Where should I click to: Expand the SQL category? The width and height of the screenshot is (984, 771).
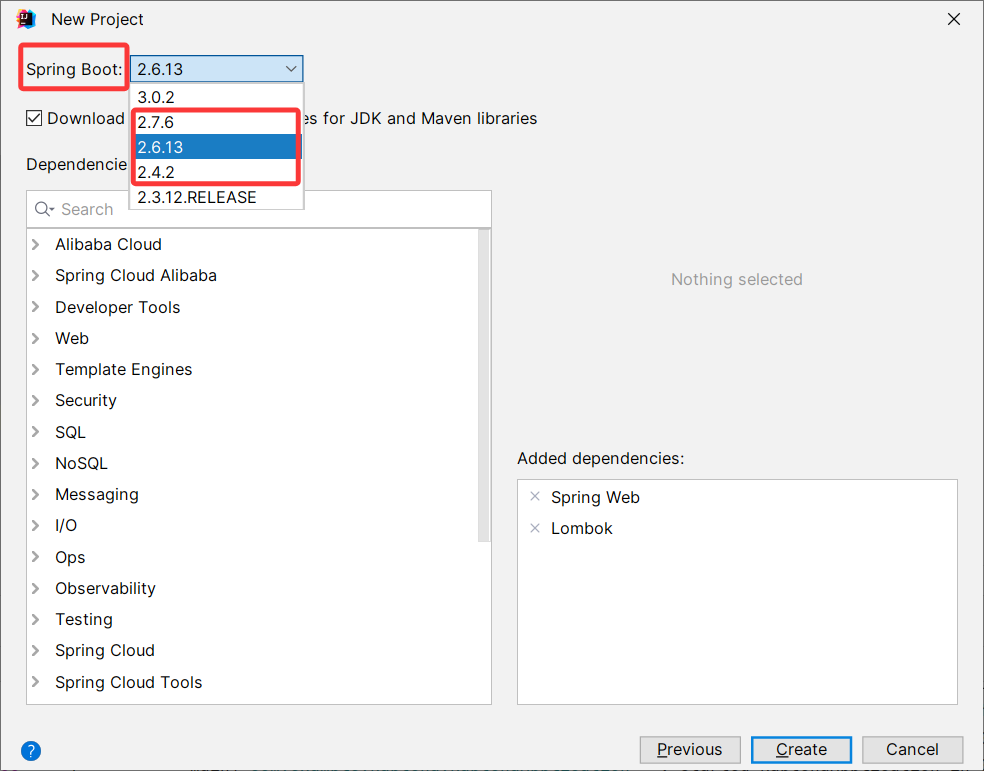[x=36, y=432]
